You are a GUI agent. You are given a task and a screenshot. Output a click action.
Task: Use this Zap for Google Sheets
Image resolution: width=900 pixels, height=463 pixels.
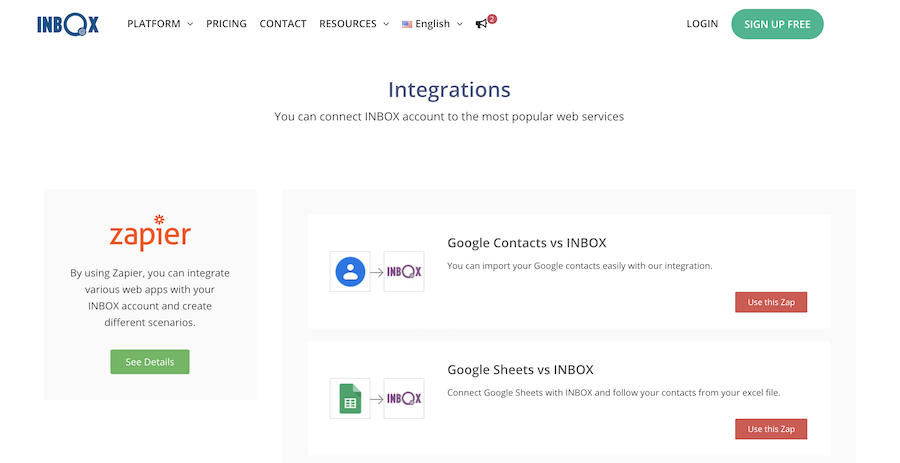click(x=771, y=429)
